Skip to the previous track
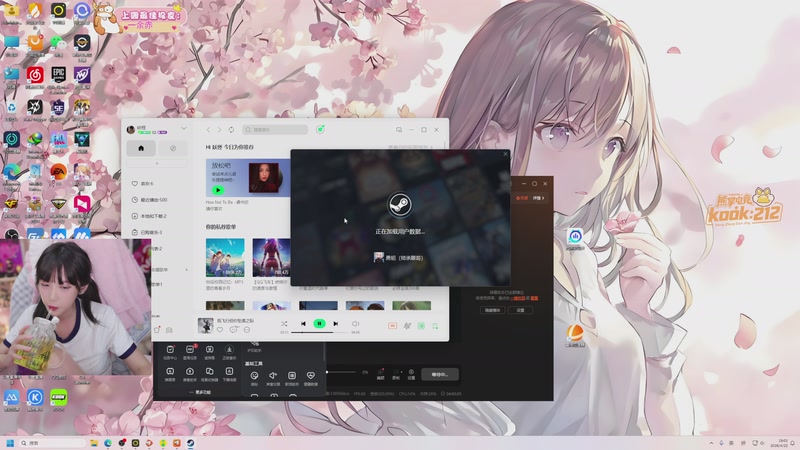Viewport: 800px width, 450px height. (303, 323)
